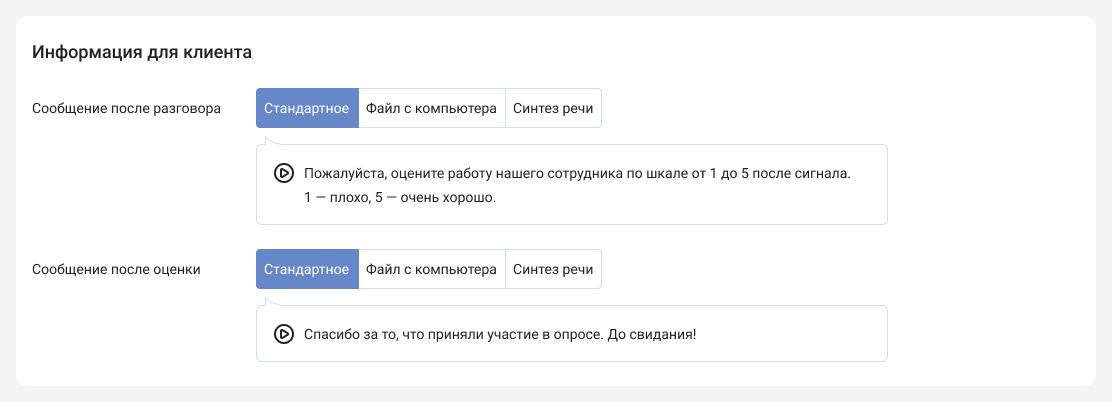Image resolution: width=1112 pixels, height=402 pixels.
Task: Switch to Синтез речи for Сообщение после разговора
Action: (x=553, y=108)
